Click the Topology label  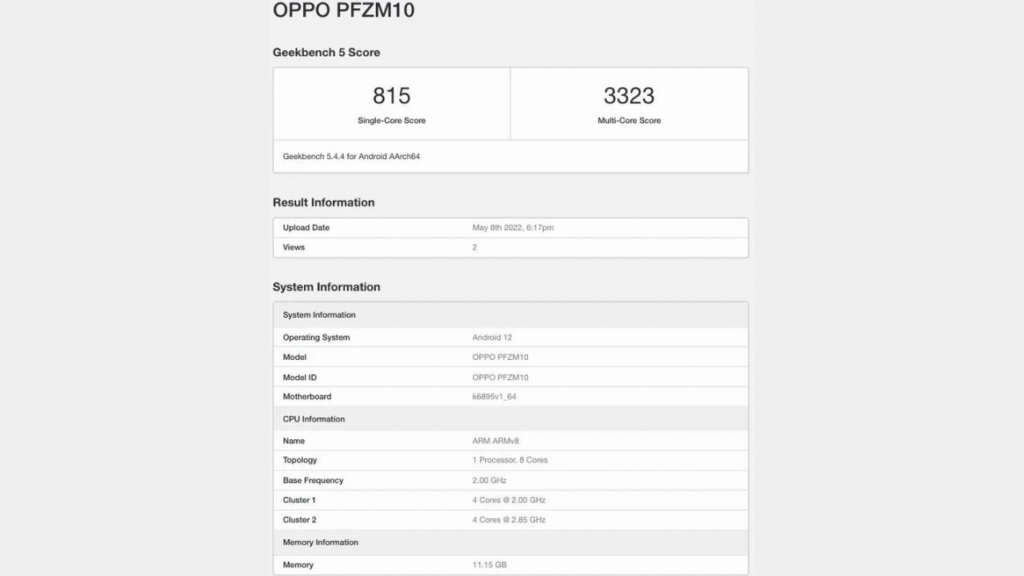point(300,460)
